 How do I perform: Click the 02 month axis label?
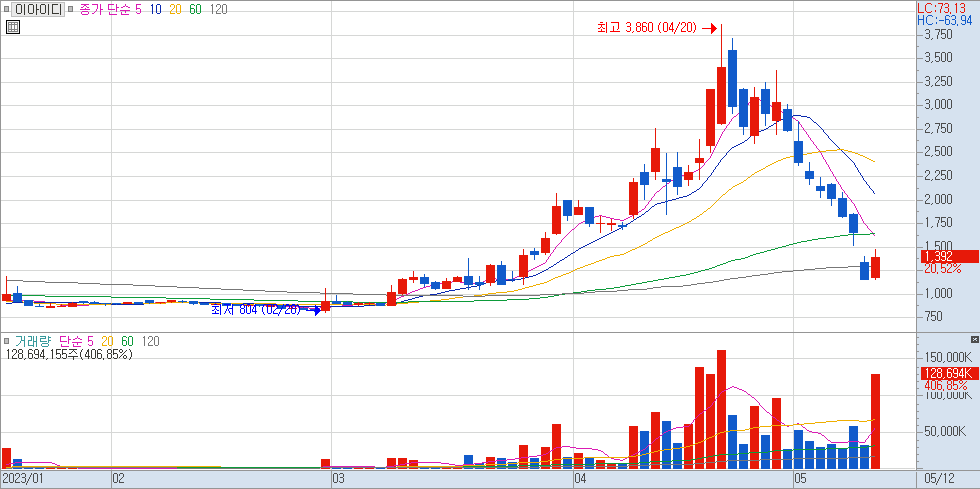pyautogui.click(x=119, y=480)
